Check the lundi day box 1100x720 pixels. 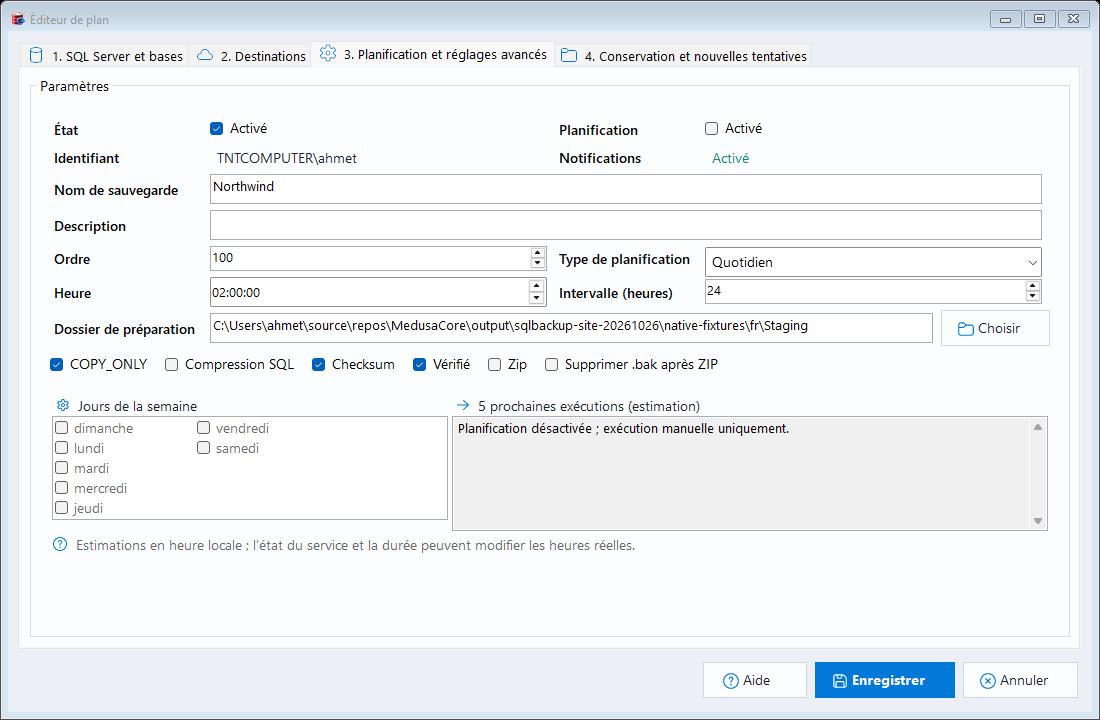pos(62,448)
